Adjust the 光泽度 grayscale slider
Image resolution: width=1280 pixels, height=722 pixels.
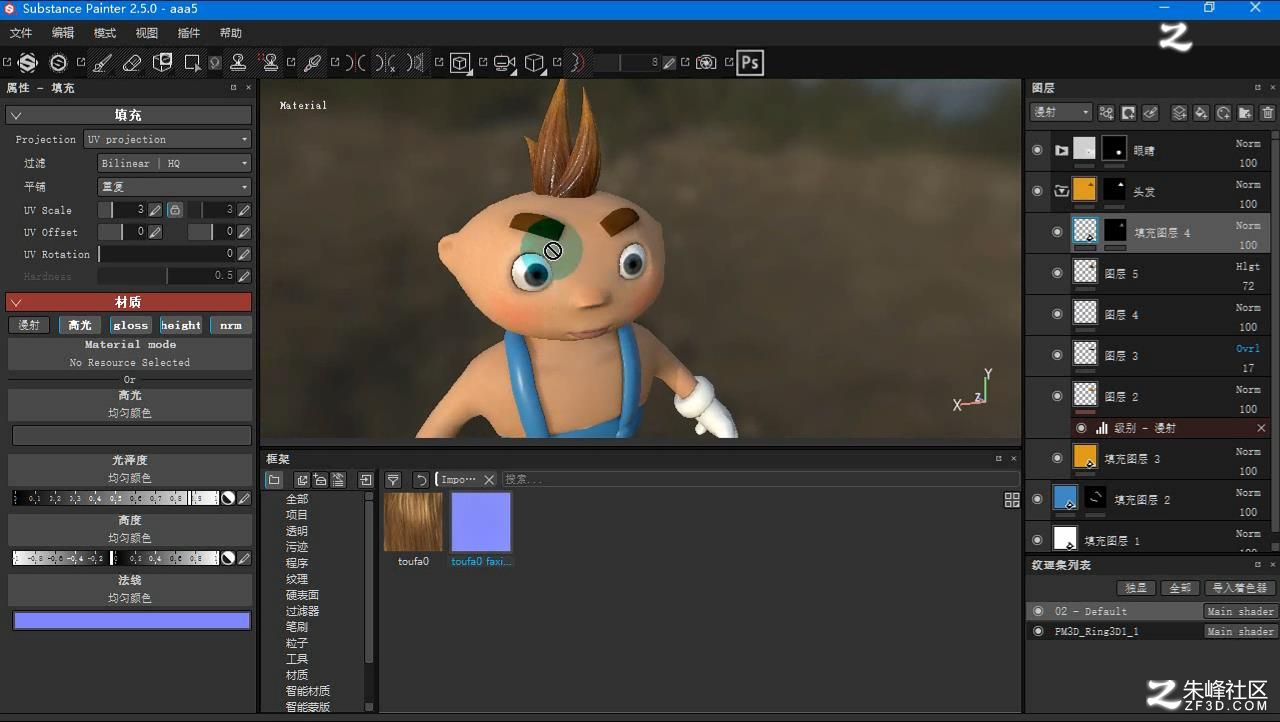pos(115,498)
